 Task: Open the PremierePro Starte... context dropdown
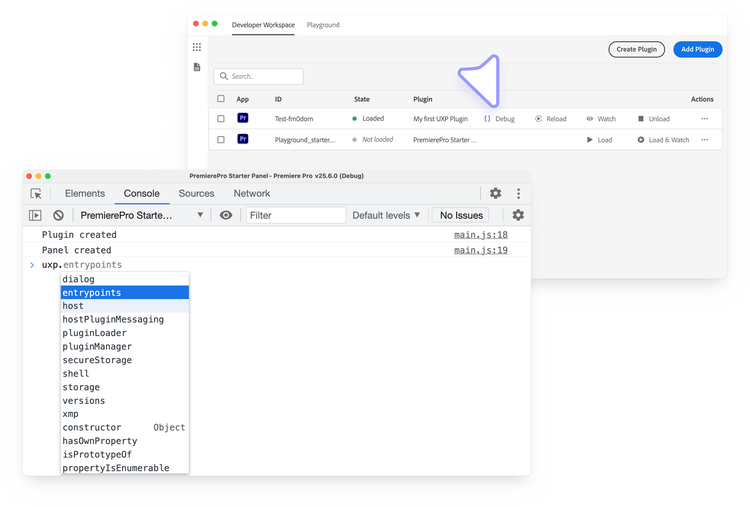(142, 215)
